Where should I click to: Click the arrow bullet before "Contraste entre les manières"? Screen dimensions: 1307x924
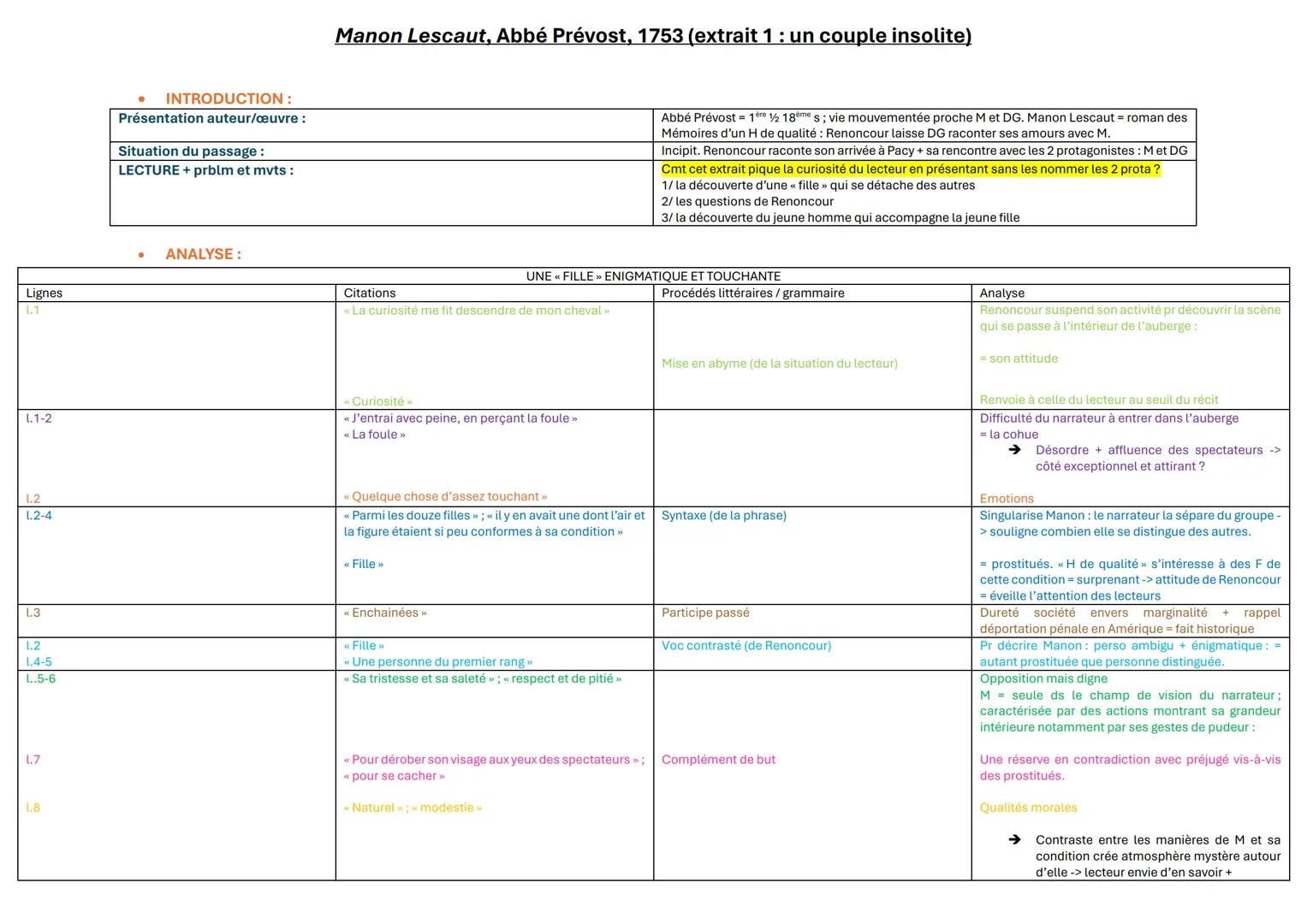coord(1014,840)
